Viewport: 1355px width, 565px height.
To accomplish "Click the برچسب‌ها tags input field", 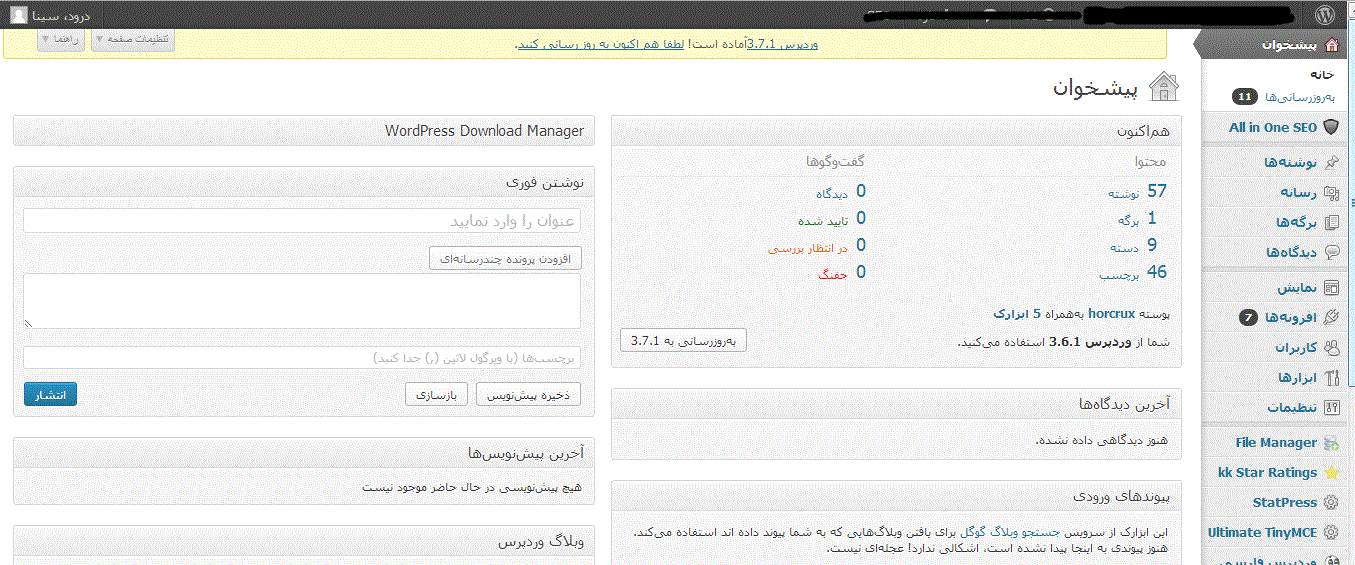I will pos(301,358).
